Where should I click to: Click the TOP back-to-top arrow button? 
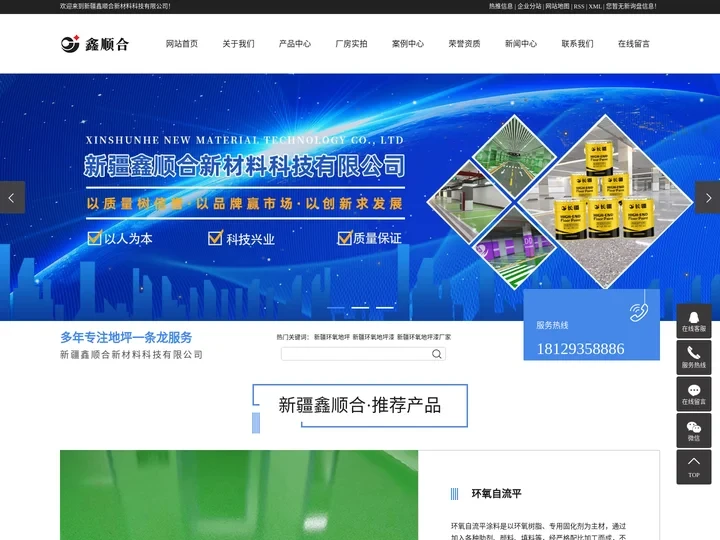694,467
